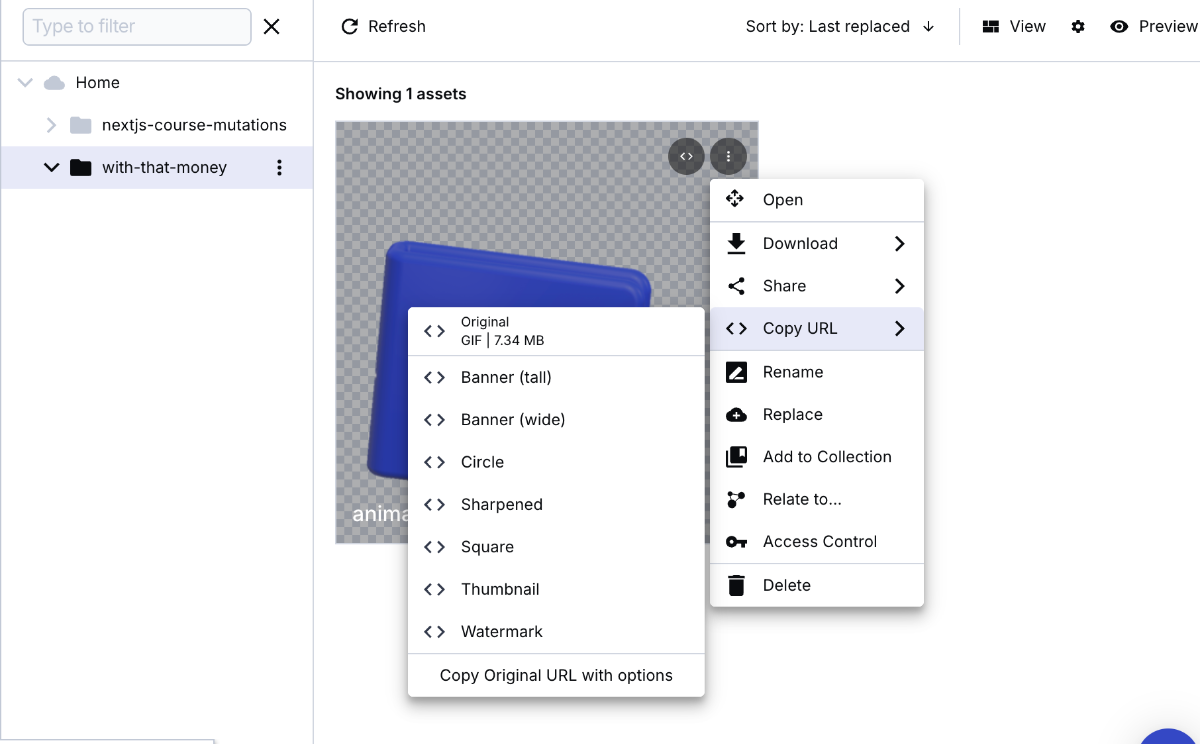
Task: Open Access Control from the menu
Action: [x=817, y=542]
